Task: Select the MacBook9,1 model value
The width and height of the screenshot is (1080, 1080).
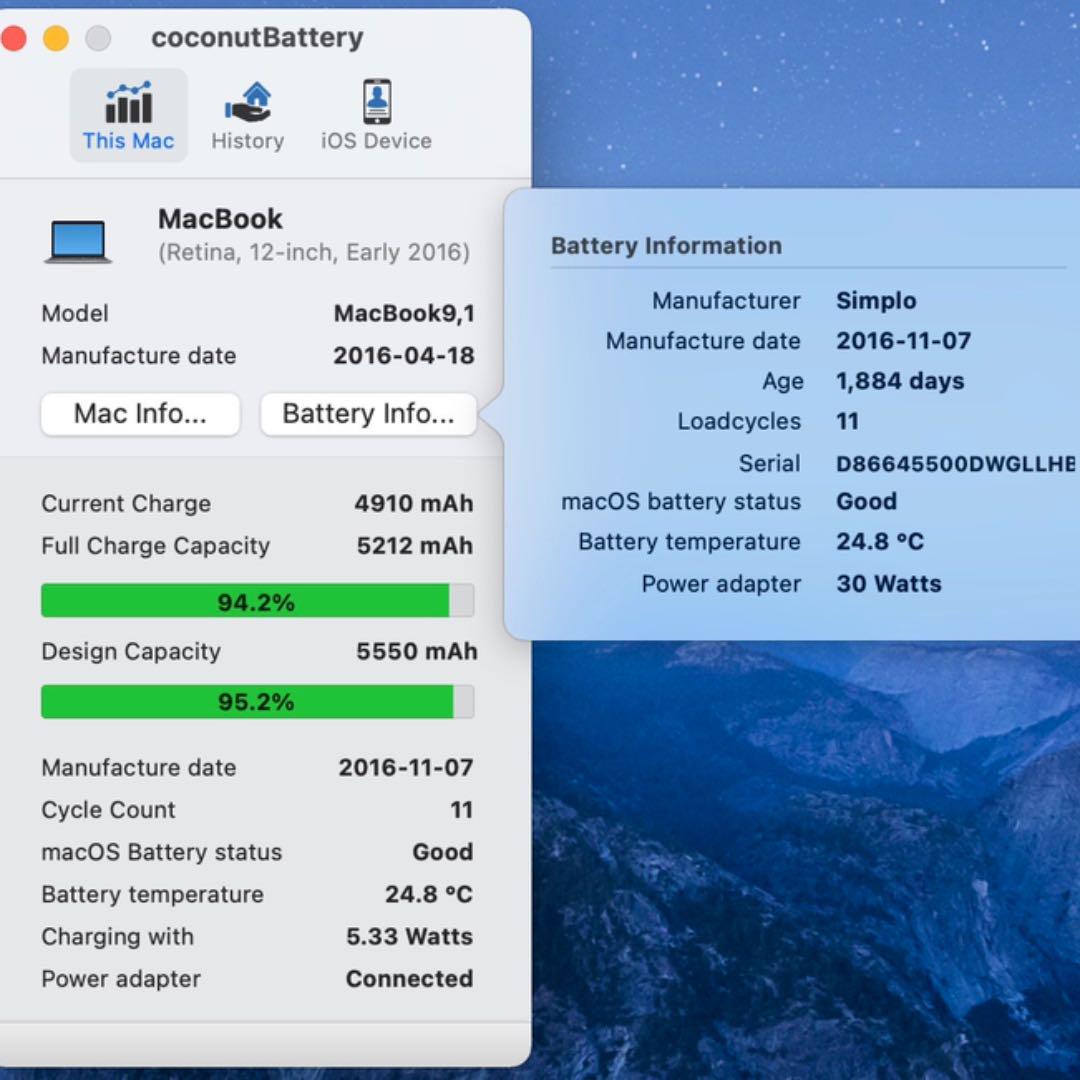Action: pyautogui.click(x=404, y=313)
